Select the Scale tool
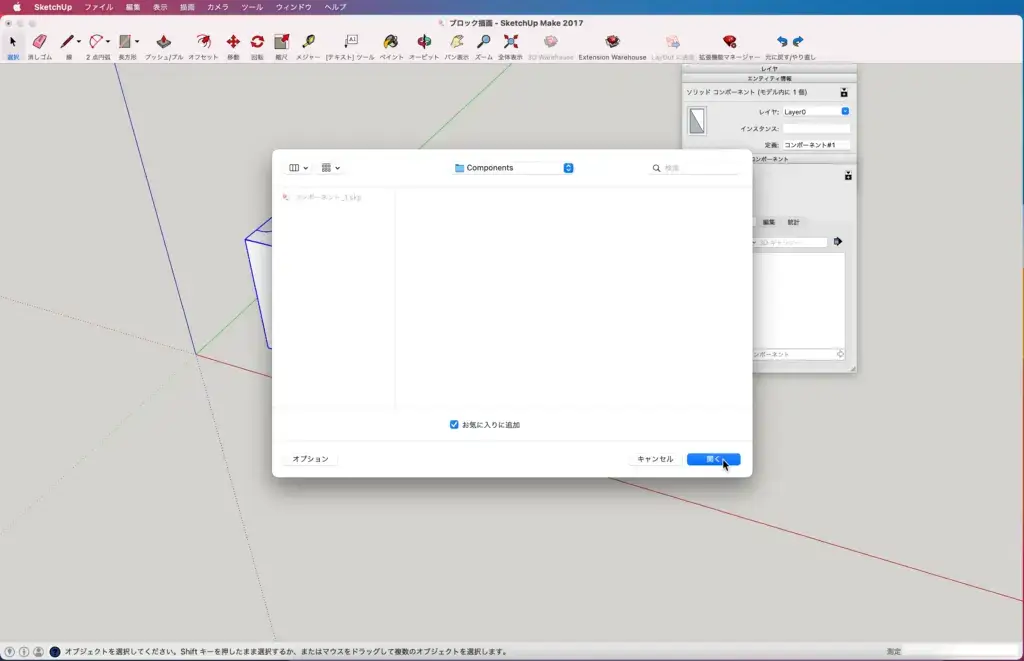The width and height of the screenshot is (1024, 661). pos(281,42)
